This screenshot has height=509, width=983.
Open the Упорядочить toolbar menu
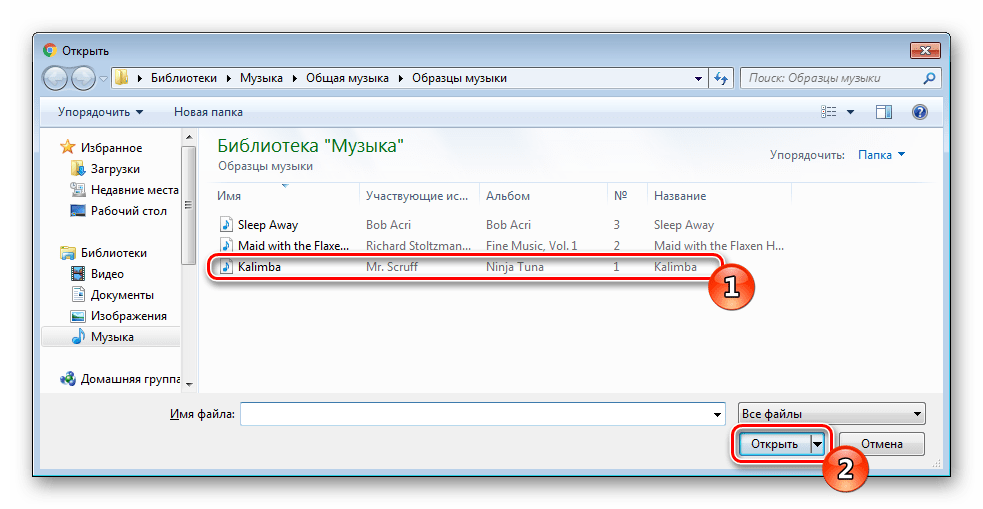[100, 112]
